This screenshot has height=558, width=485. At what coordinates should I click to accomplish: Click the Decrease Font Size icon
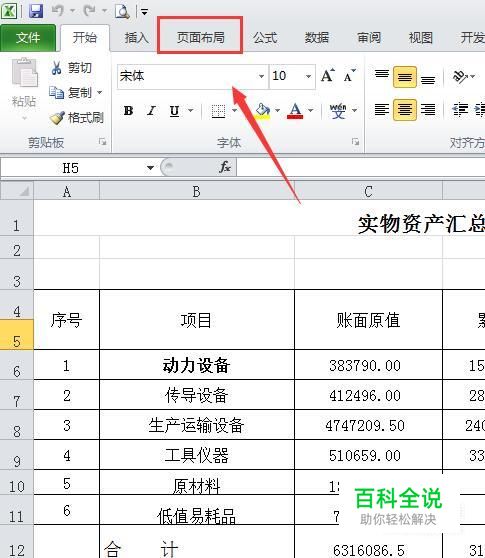(x=349, y=76)
